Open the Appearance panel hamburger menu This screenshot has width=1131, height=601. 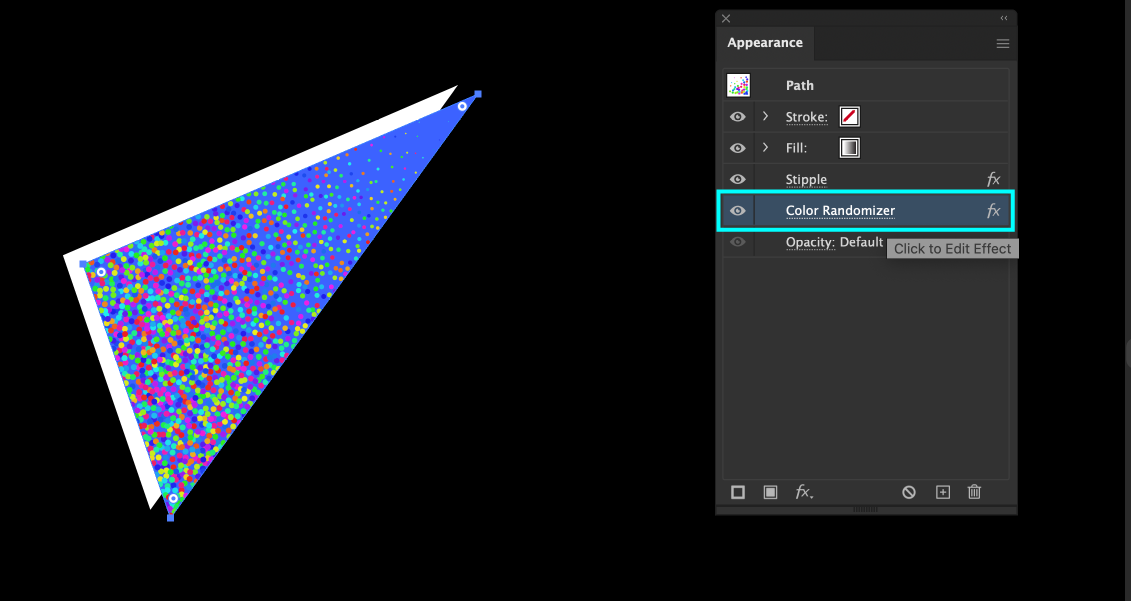point(1002,44)
